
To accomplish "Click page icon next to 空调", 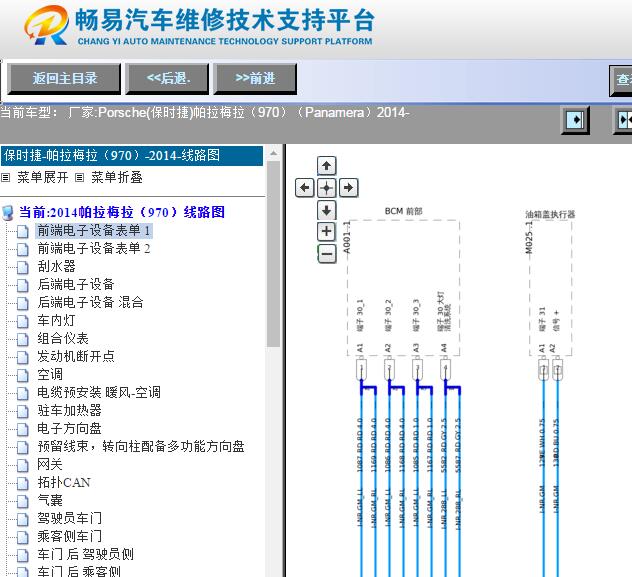I will pyautogui.click(x=23, y=375).
